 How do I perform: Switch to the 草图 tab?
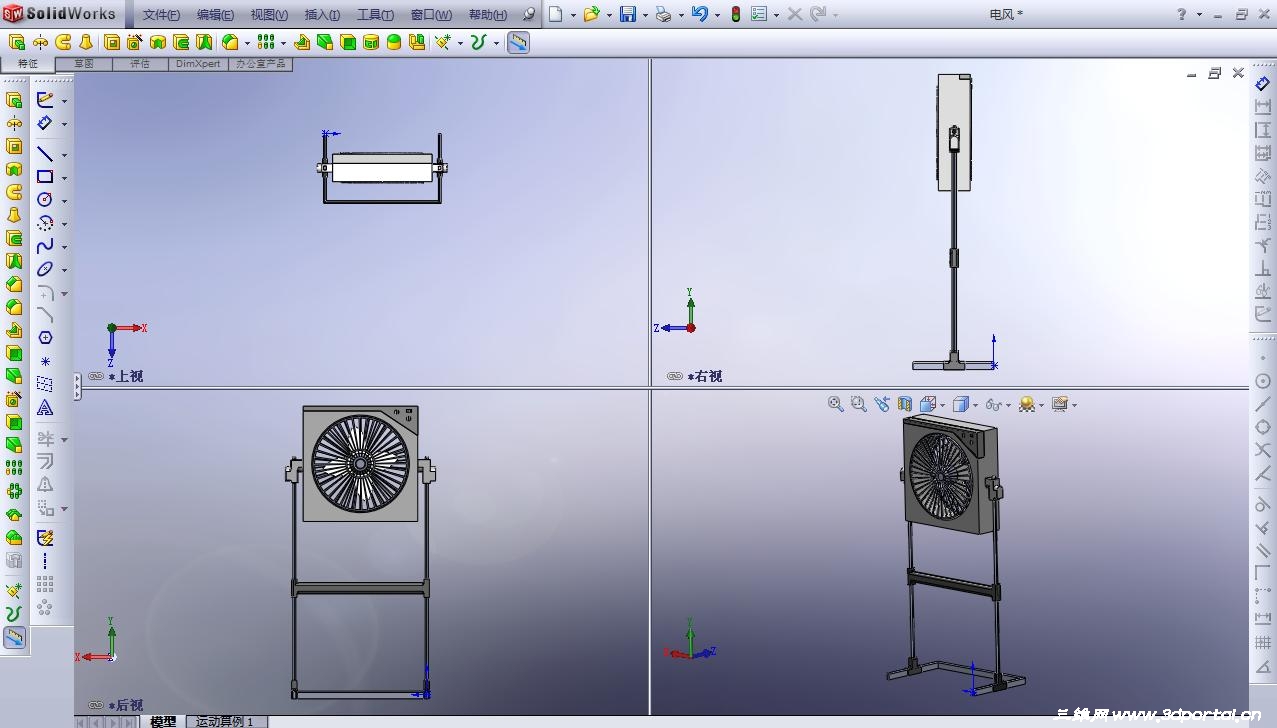(x=83, y=63)
